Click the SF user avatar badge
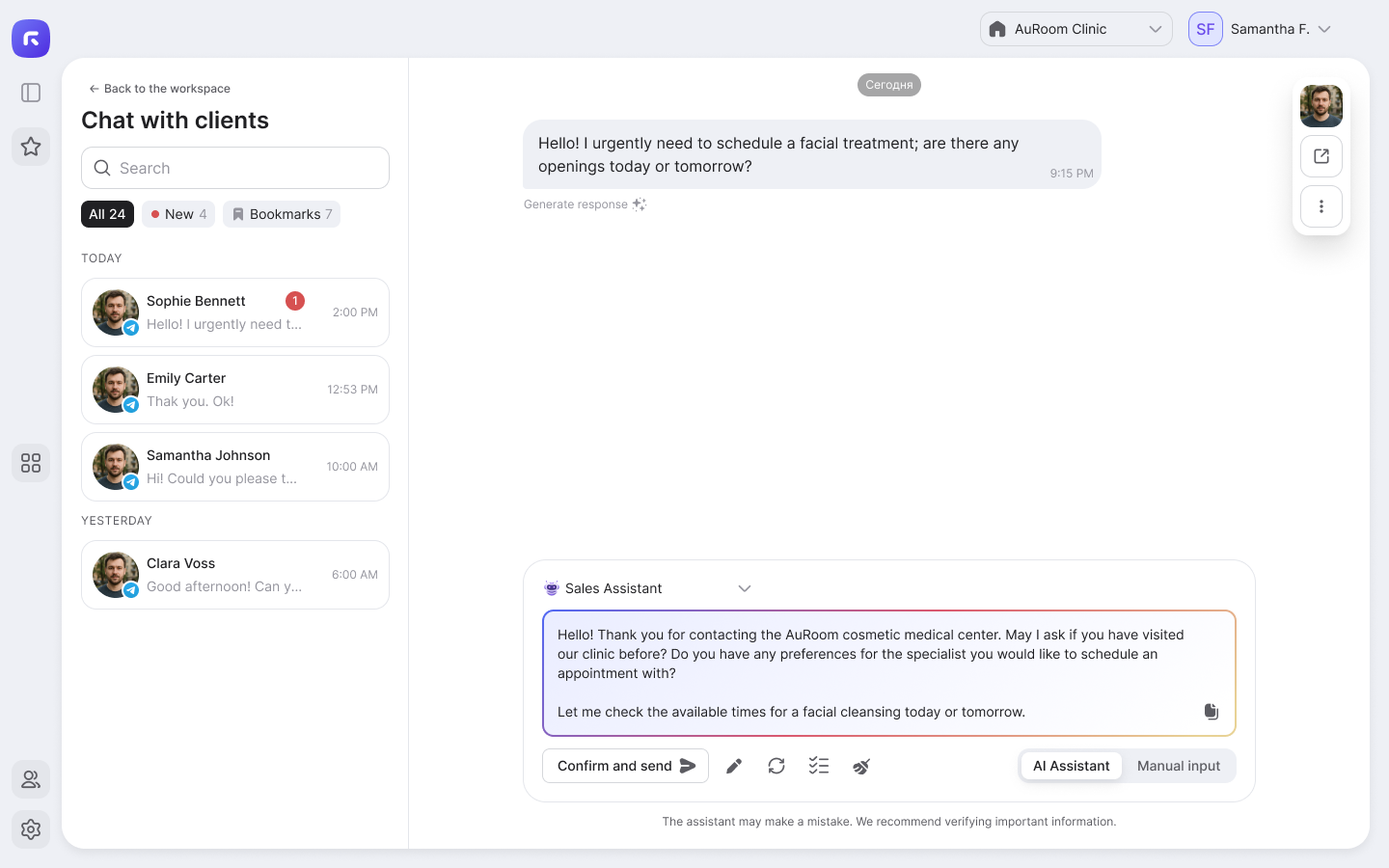1389x868 pixels. (1206, 29)
